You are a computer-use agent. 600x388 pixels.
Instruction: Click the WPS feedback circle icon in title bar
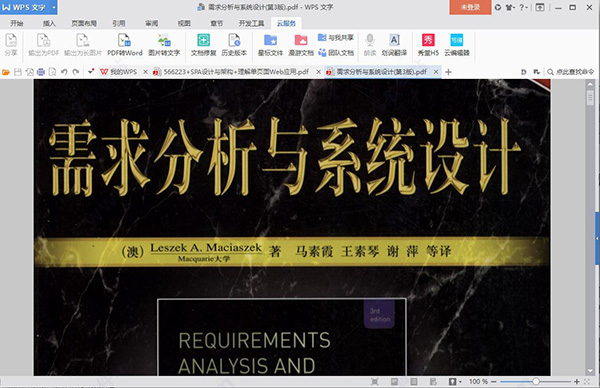[x=498, y=7]
